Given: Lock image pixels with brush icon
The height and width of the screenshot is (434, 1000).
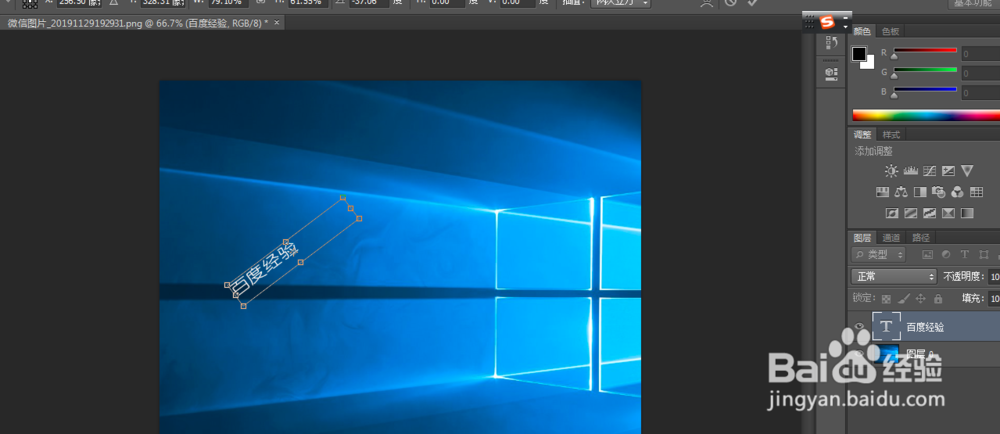Looking at the screenshot, I should click(x=903, y=298).
